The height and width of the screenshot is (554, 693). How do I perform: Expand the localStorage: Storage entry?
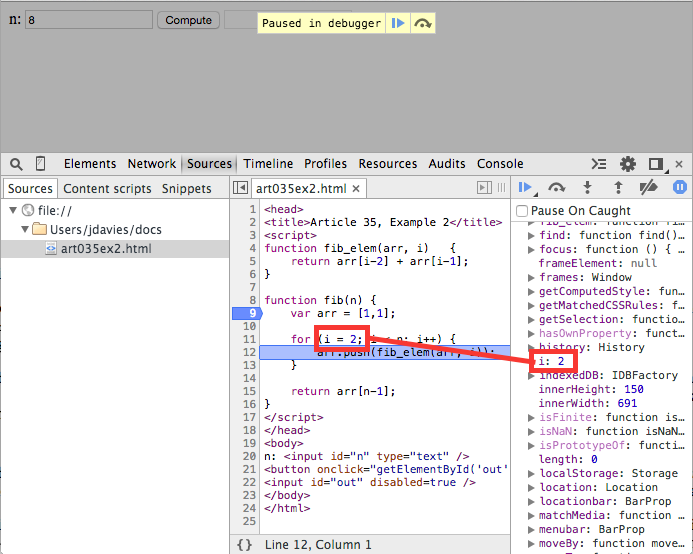pos(532,474)
